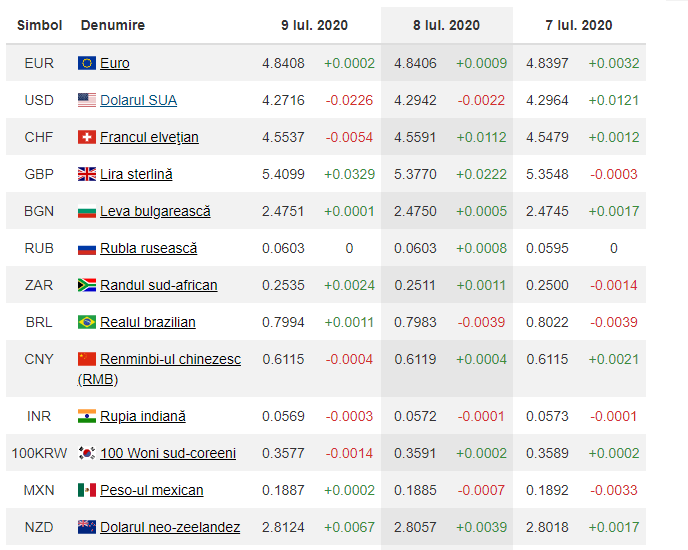Open the Peso-ul mexican link
Screen dimensions: 688x550
point(151,490)
